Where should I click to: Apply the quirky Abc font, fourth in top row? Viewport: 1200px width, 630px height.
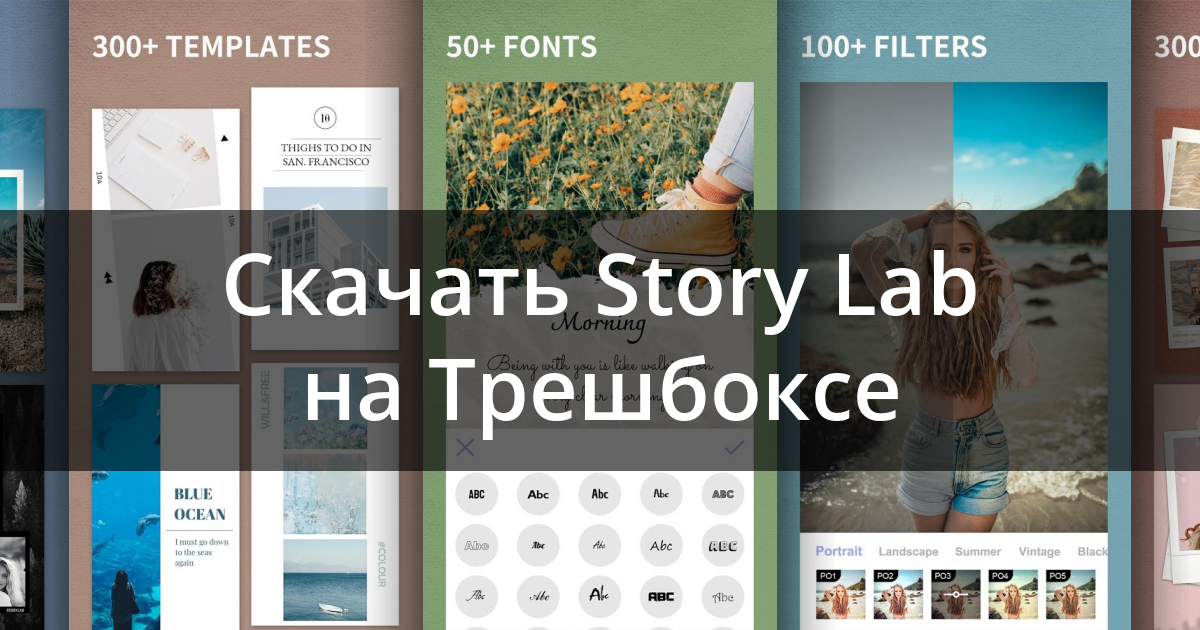click(661, 494)
